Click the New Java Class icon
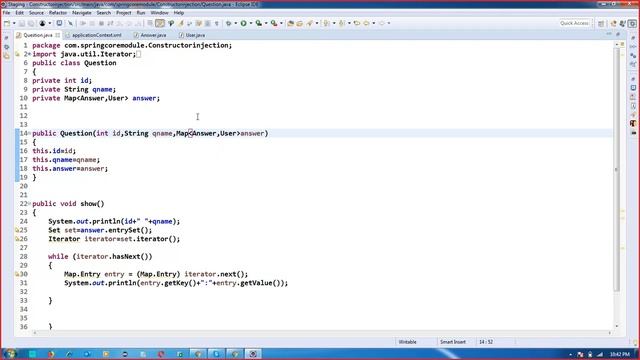The image size is (640, 360). click(300, 23)
